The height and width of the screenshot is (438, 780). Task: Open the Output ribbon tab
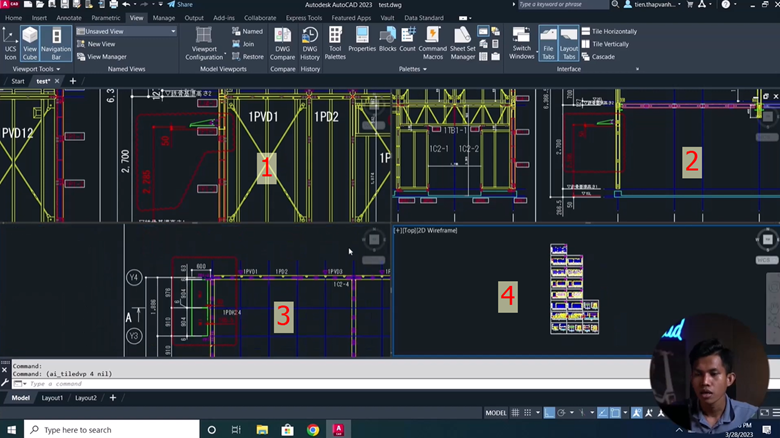coord(194,17)
